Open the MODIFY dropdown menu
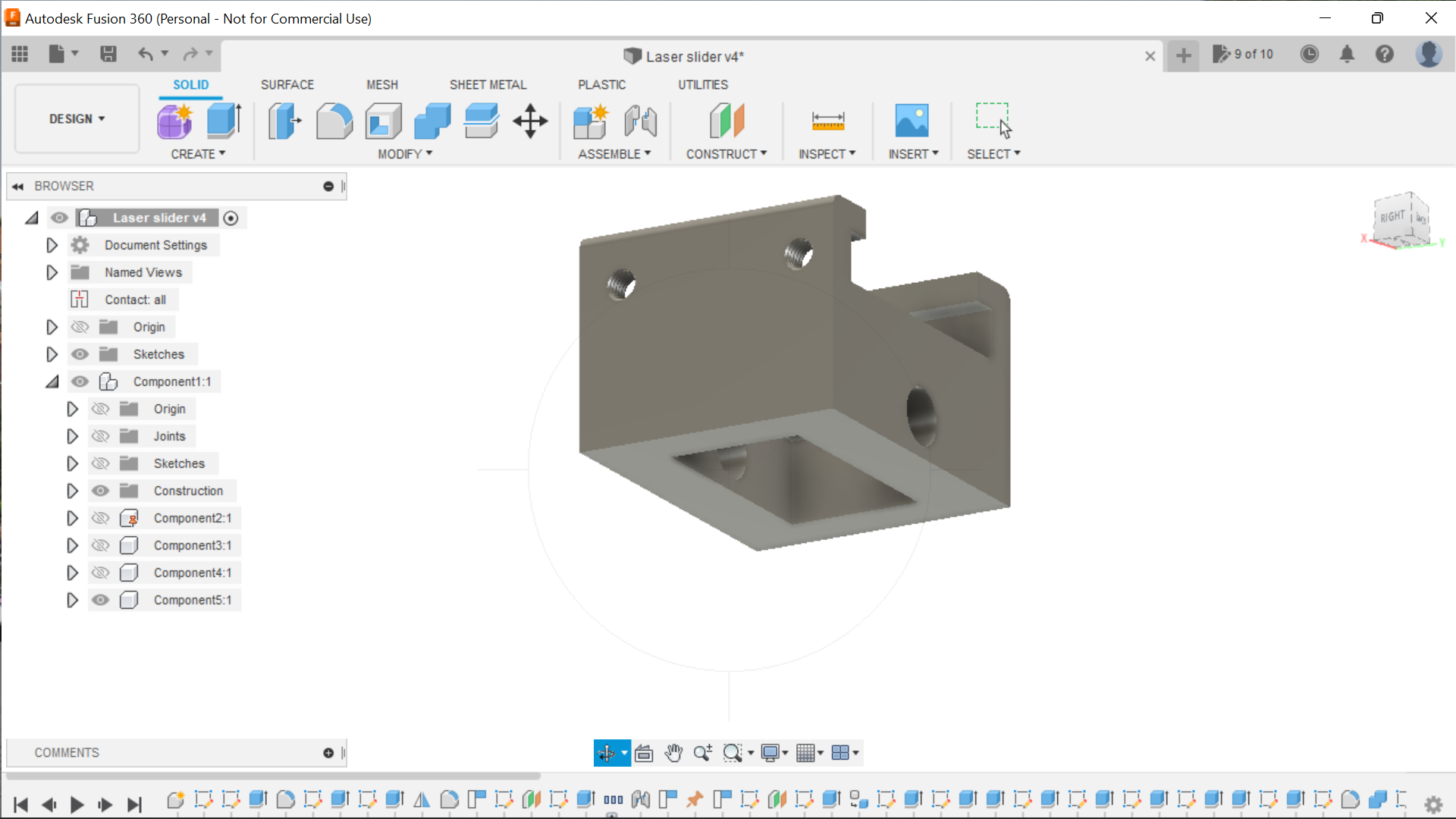 pyautogui.click(x=405, y=154)
